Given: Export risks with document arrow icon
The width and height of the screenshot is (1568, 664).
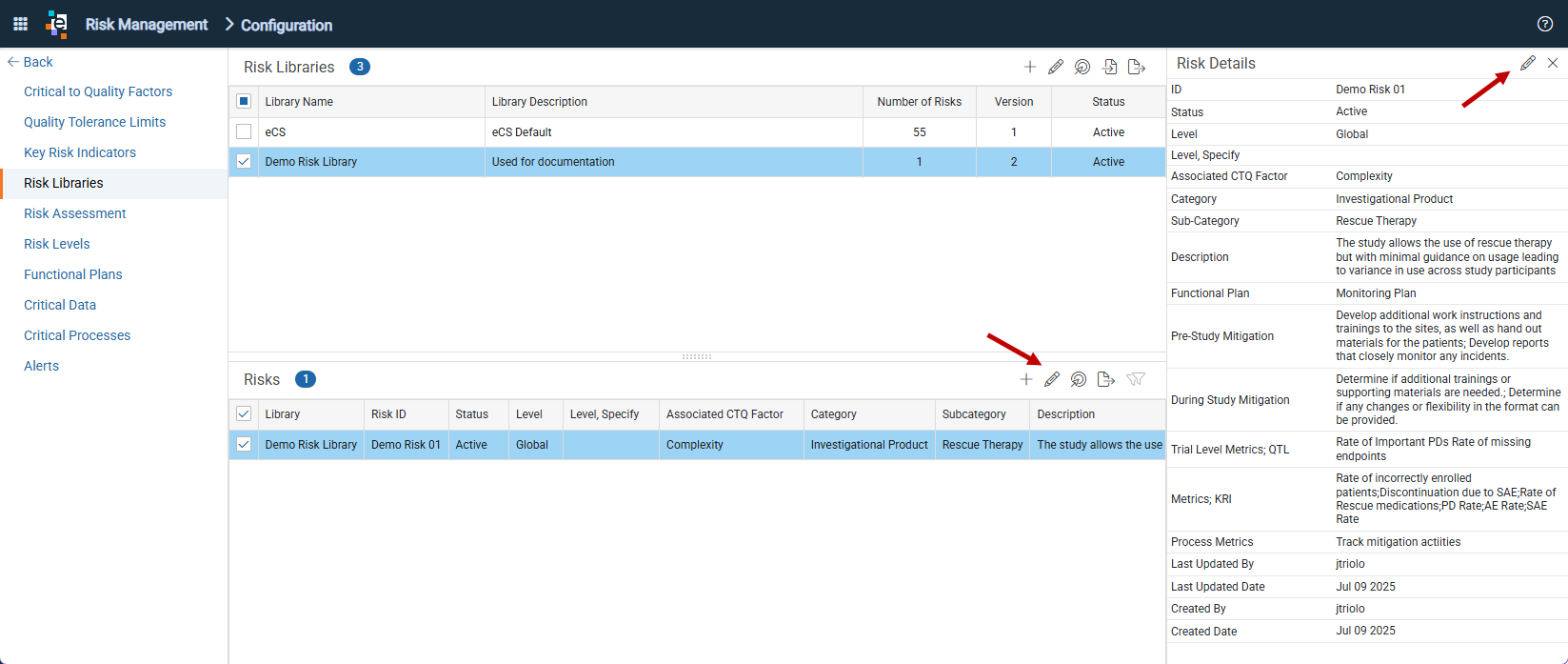Looking at the screenshot, I should click(x=1106, y=379).
